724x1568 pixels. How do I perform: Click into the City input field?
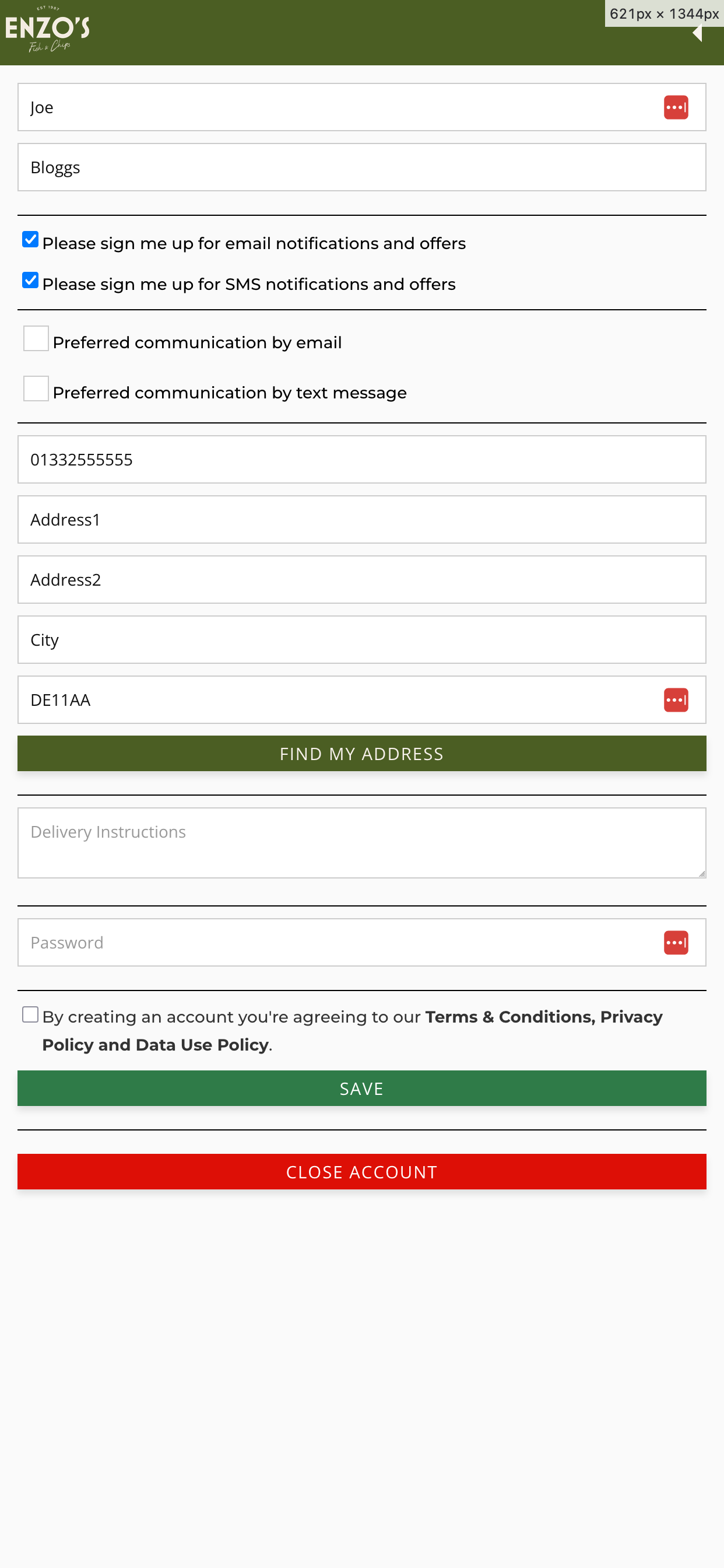(x=362, y=640)
